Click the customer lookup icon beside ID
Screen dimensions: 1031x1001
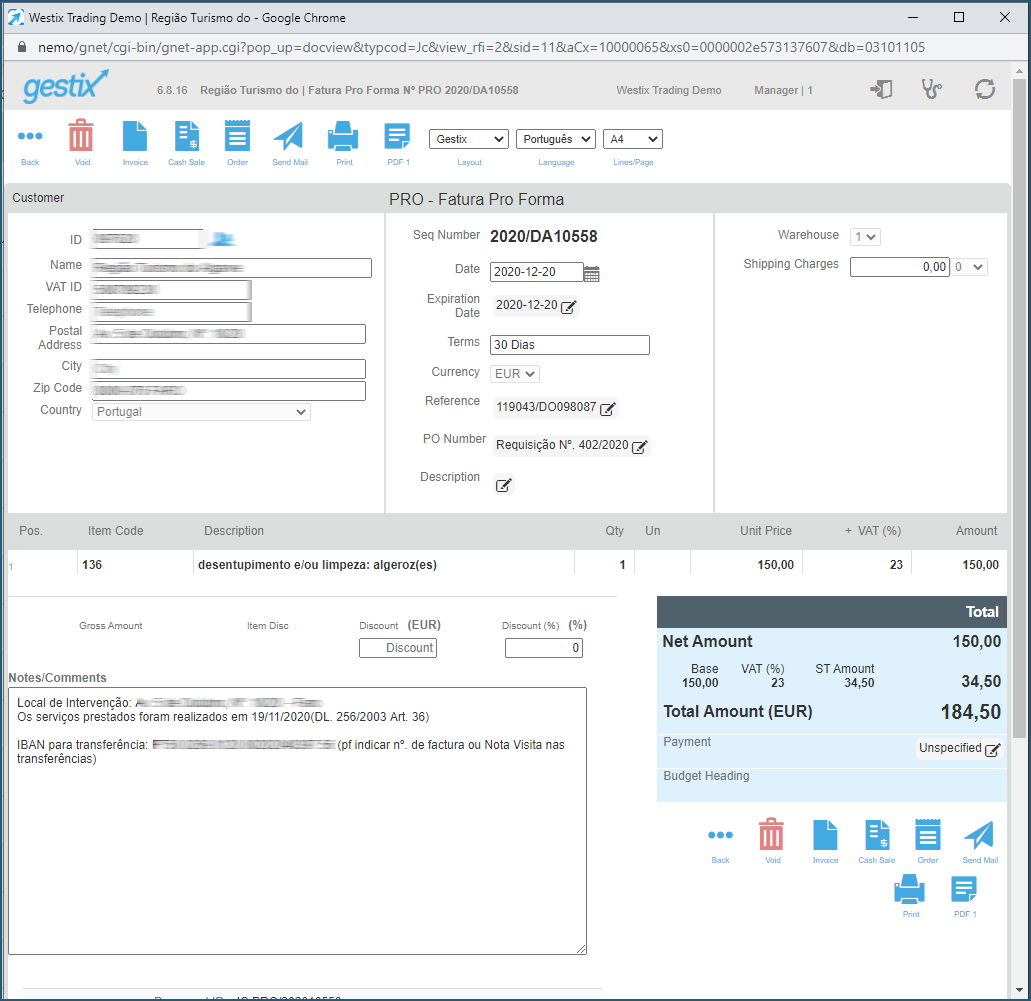point(222,239)
